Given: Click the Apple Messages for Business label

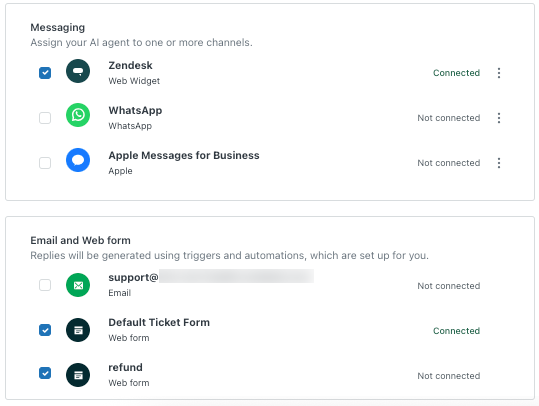Looking at the screenshot, I should (x=184, y=155).
